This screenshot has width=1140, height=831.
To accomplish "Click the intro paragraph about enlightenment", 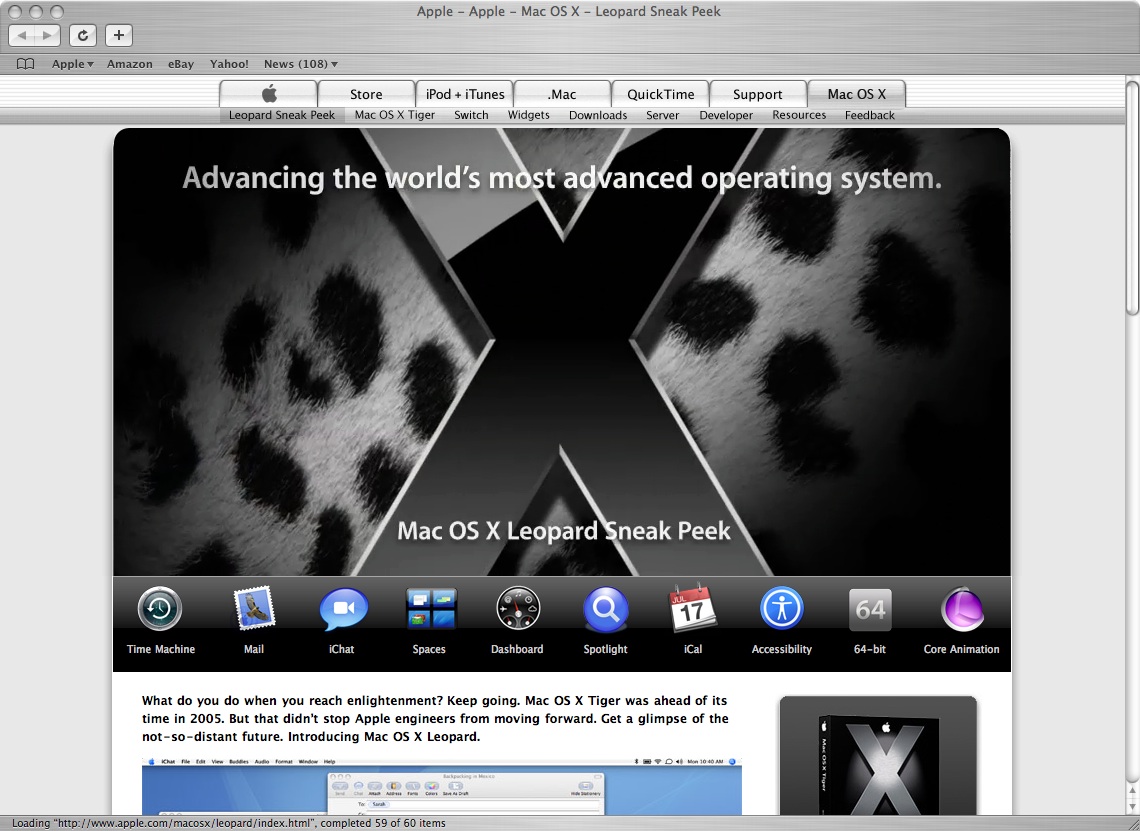I will pos(435,718).
